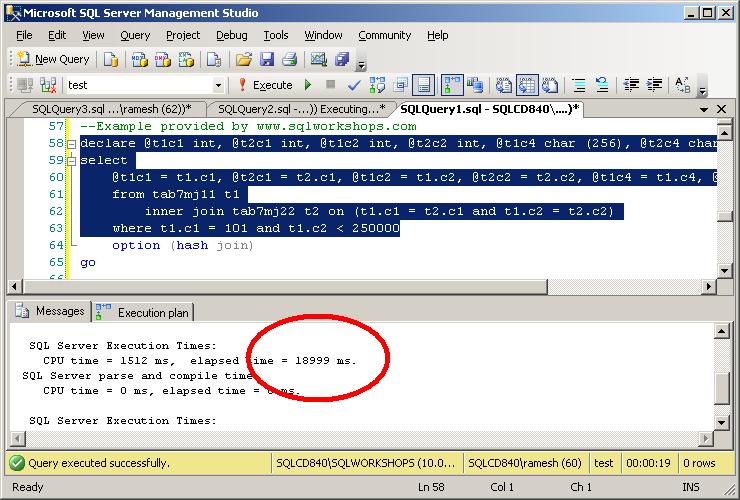Open the Debug menu
The height and width of the screenshot is (500, 740).
click(232, 35)
